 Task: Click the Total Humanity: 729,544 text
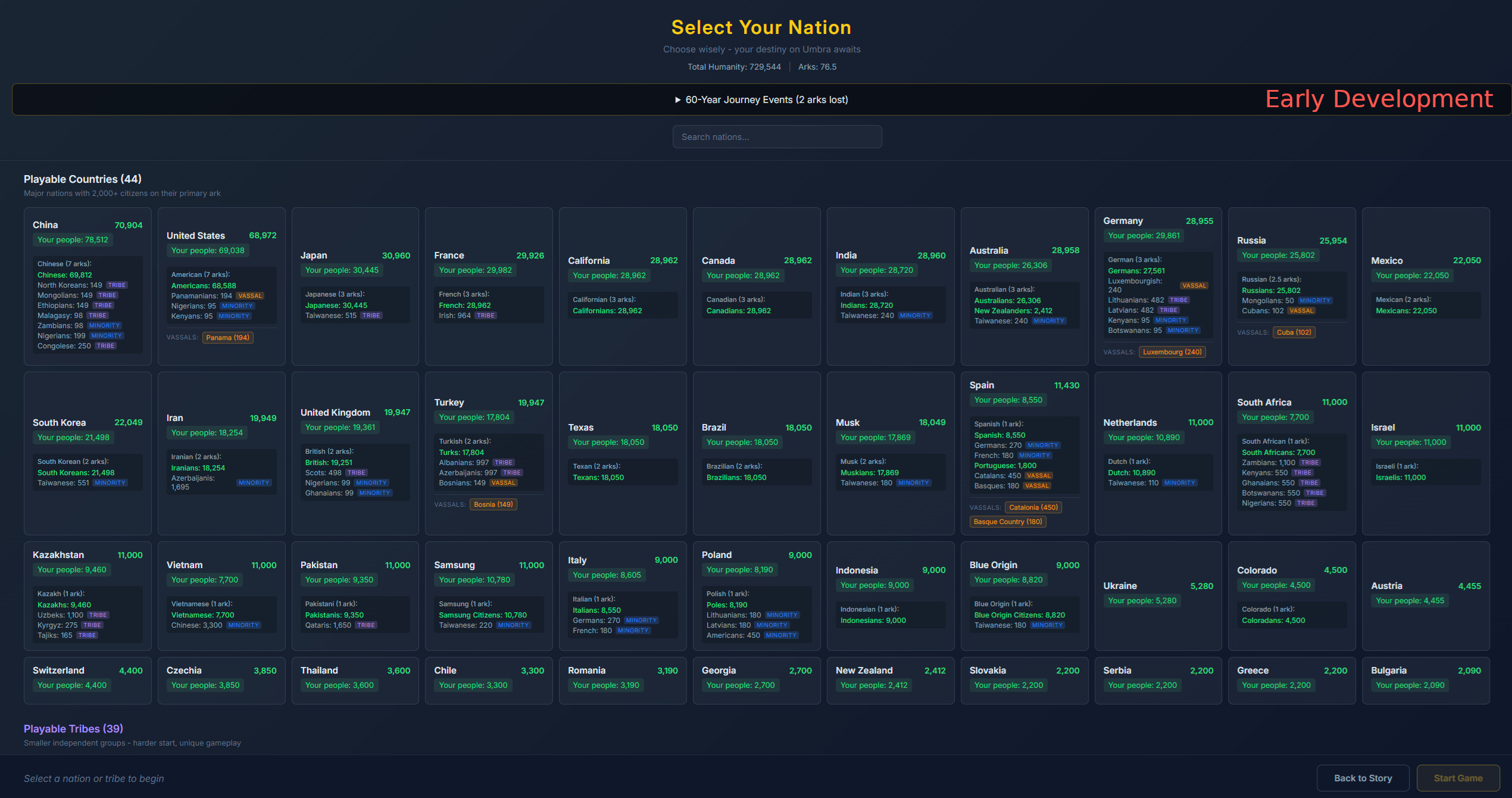coord(734,67)
